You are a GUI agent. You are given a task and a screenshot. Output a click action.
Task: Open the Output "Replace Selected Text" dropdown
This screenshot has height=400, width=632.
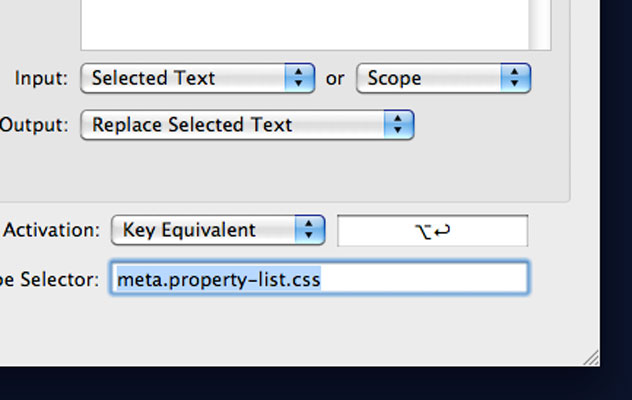tap(233, 125)
